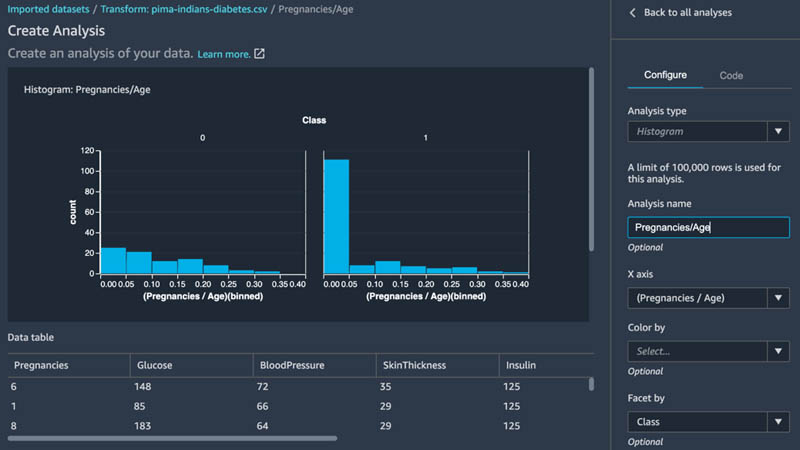Click the Analysis type dropdown arrow

coord(778,132)
